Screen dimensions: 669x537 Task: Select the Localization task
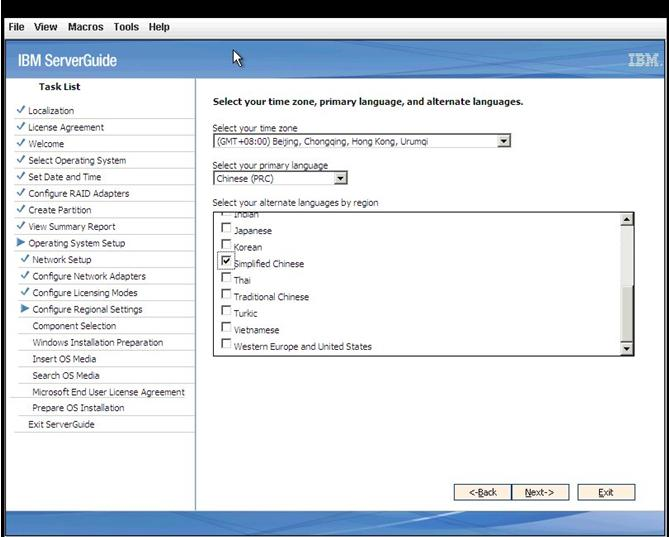[51, 111]
